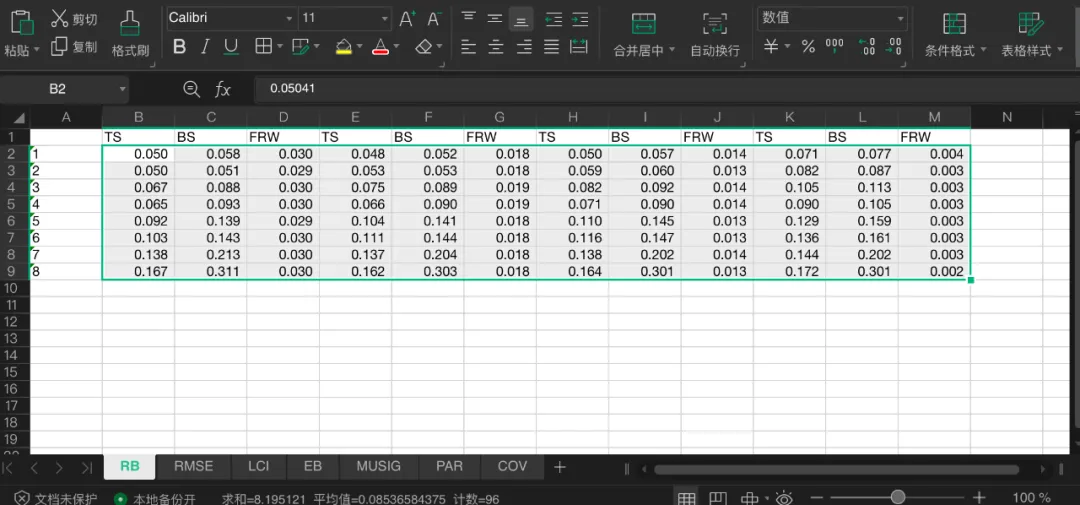Apply the yellow fill color
1080x505 pixels.
344,47
